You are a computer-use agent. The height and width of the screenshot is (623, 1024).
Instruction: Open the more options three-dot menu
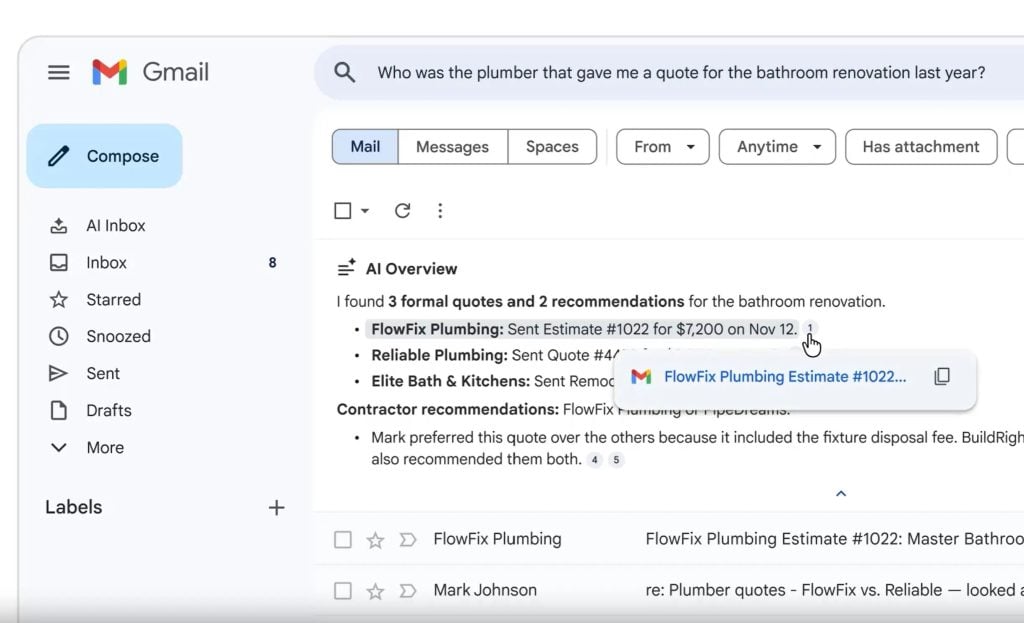[x=440, y=210]
